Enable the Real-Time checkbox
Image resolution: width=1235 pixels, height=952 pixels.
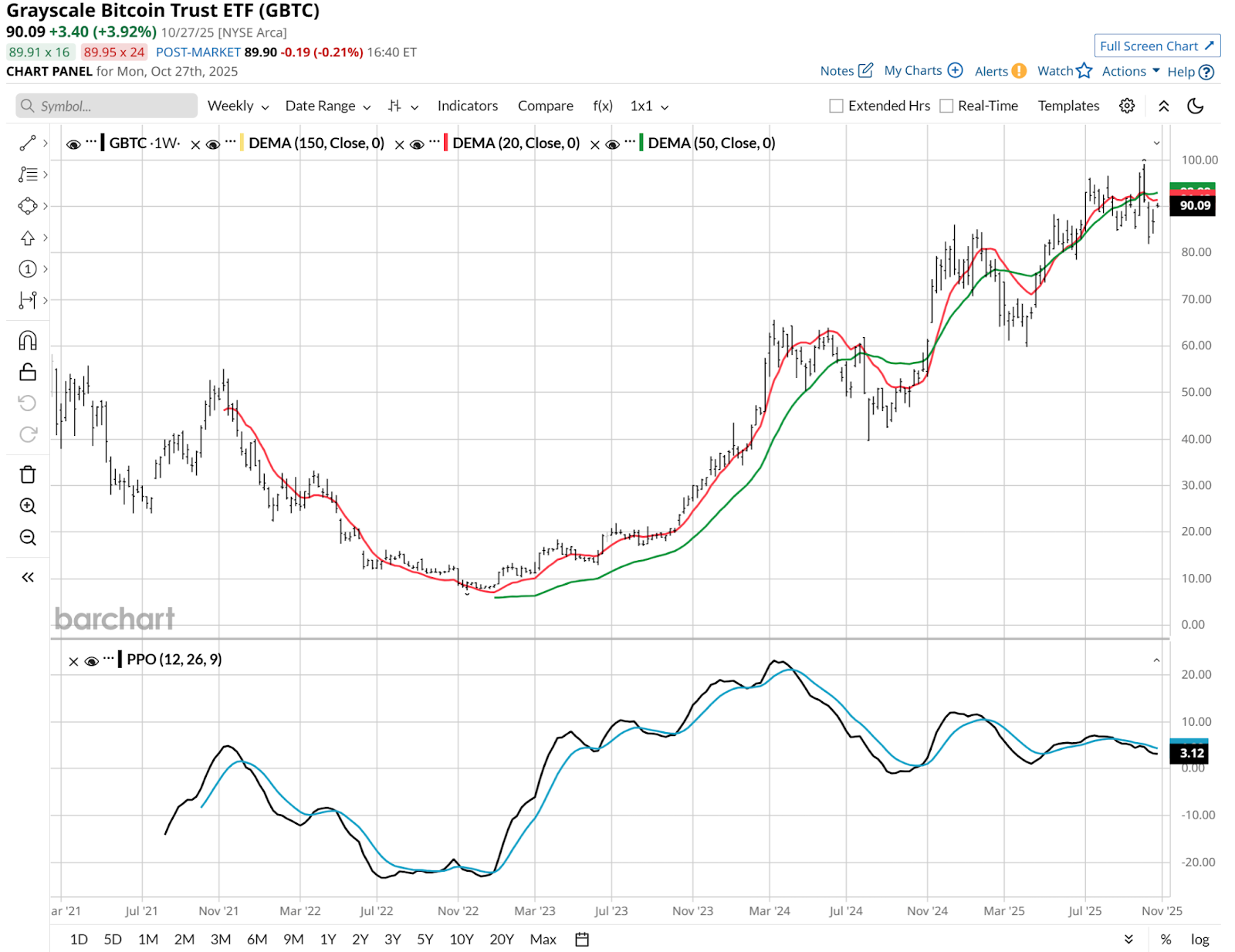(x=946, y=106)
